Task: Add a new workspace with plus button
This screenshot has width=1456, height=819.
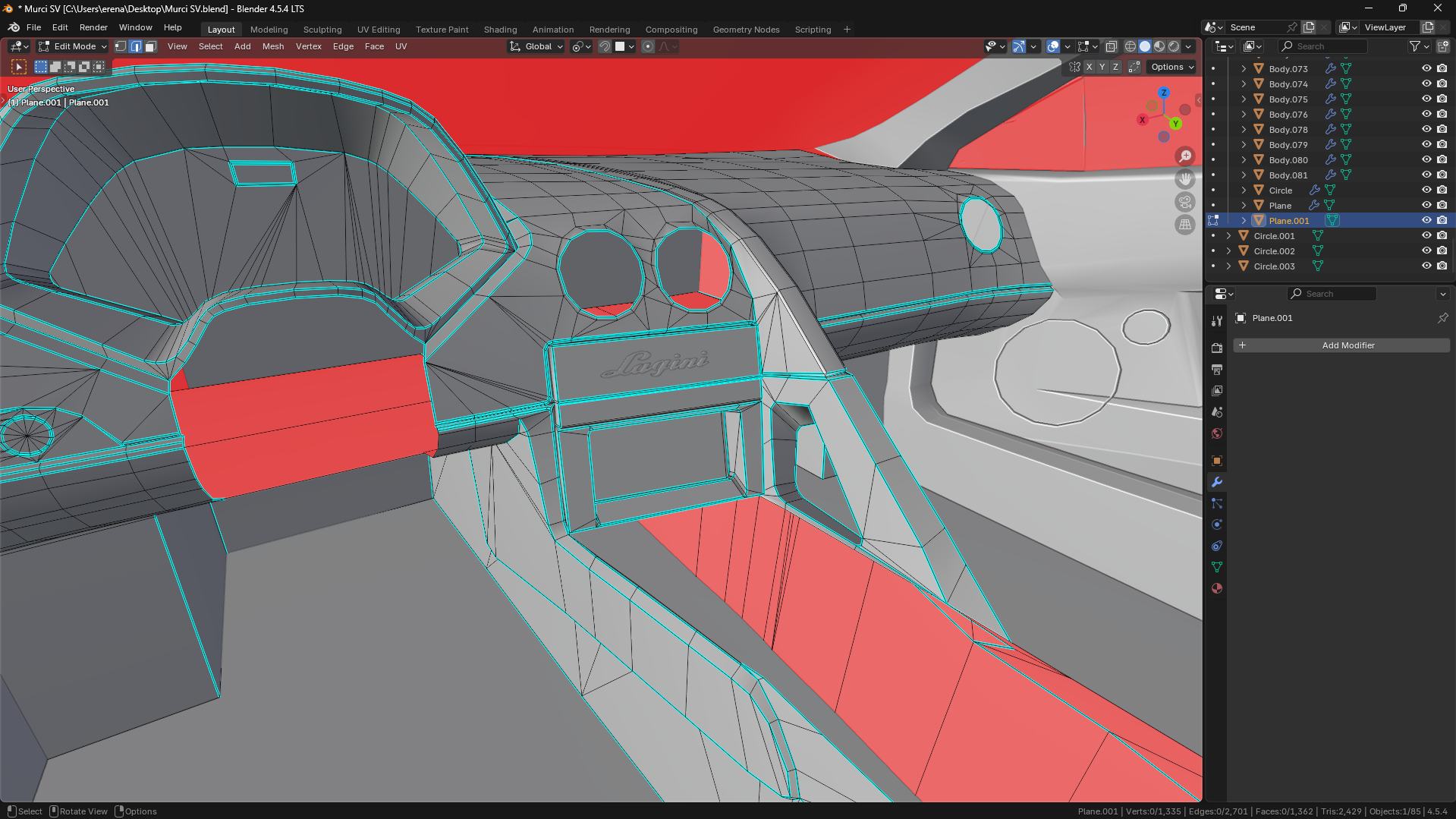Action: point(847,30)
